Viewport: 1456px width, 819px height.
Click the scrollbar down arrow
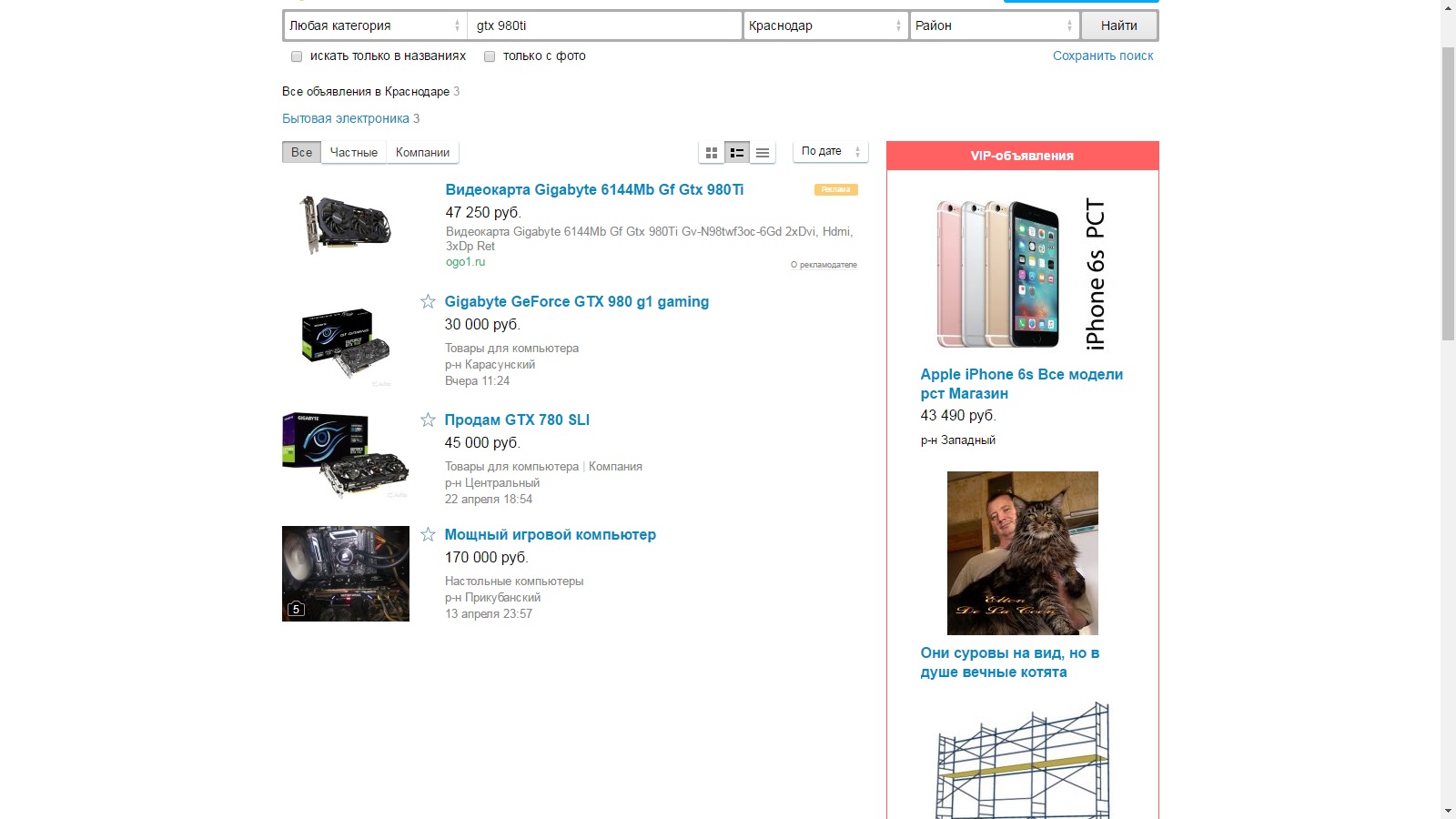1448,811
